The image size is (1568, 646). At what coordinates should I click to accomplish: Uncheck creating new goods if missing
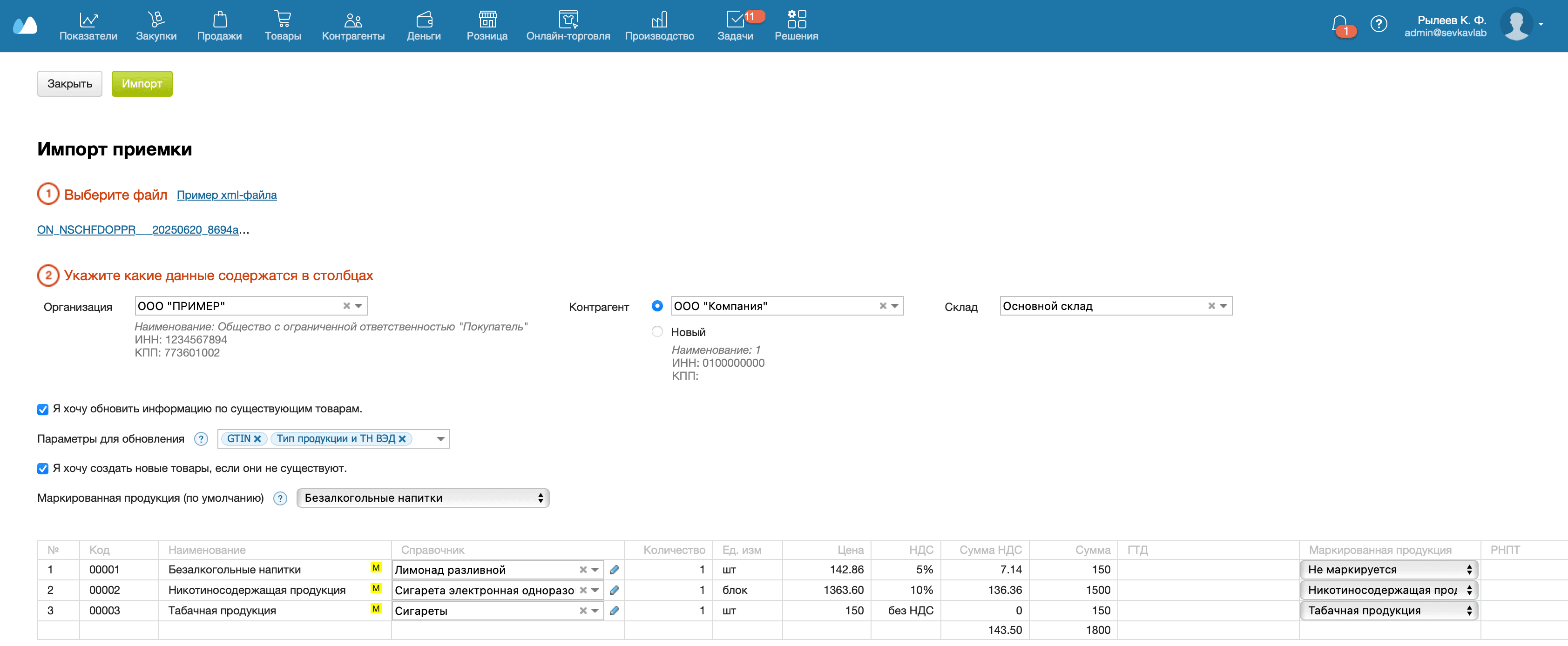click(x=43, y=469)
